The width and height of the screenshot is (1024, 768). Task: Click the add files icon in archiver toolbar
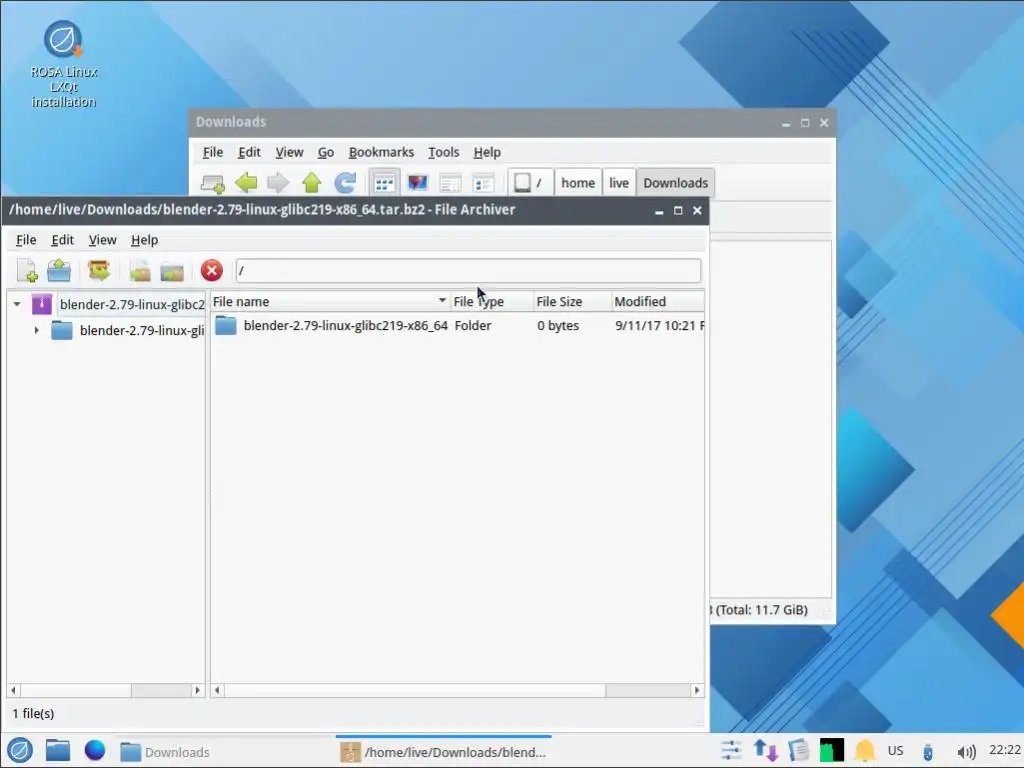[x=140, y=271]
